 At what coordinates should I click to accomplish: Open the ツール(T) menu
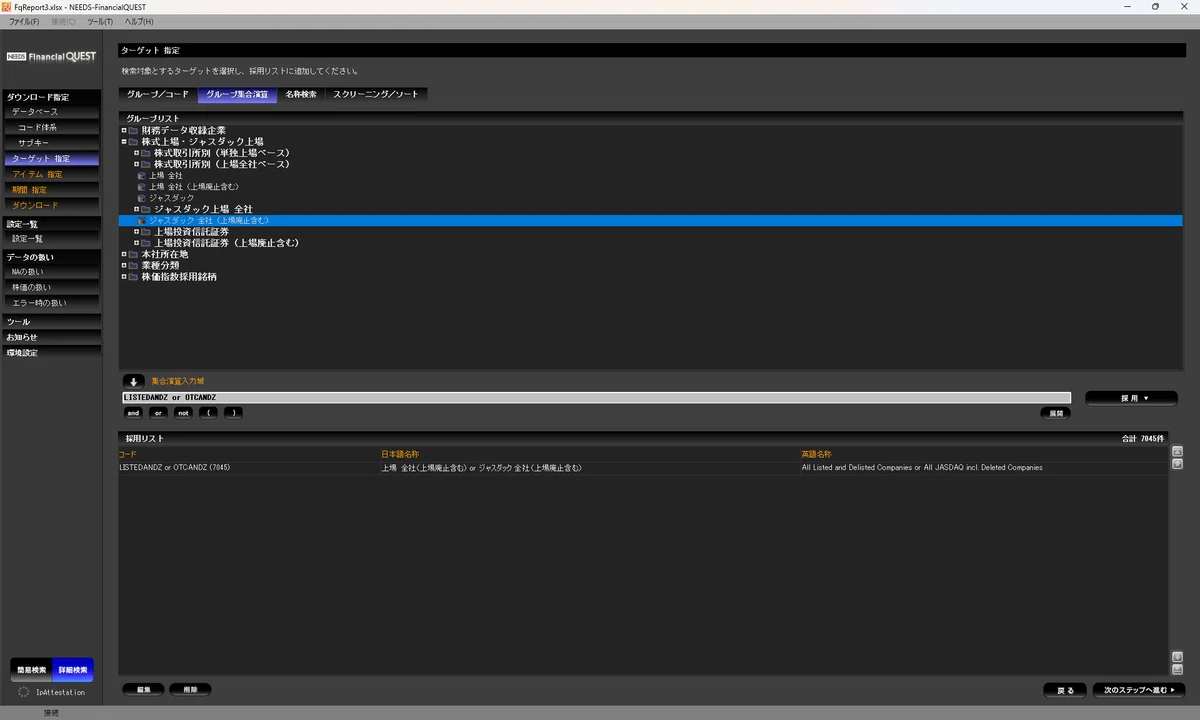coord(101,21)
